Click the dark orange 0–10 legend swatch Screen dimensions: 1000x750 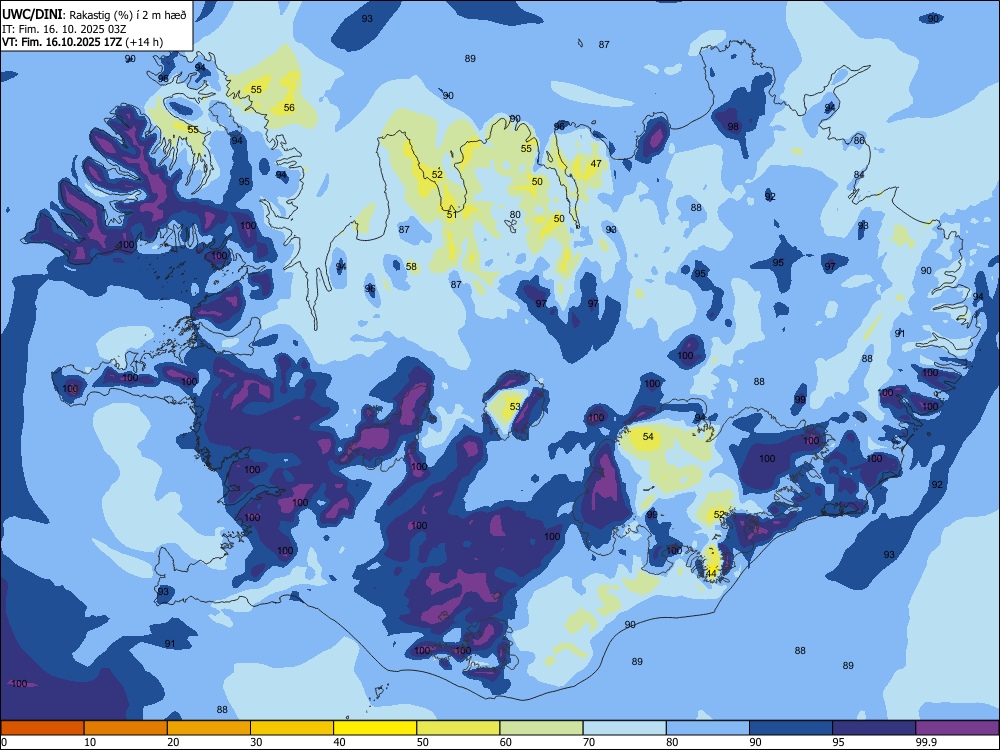click(42, 728)
